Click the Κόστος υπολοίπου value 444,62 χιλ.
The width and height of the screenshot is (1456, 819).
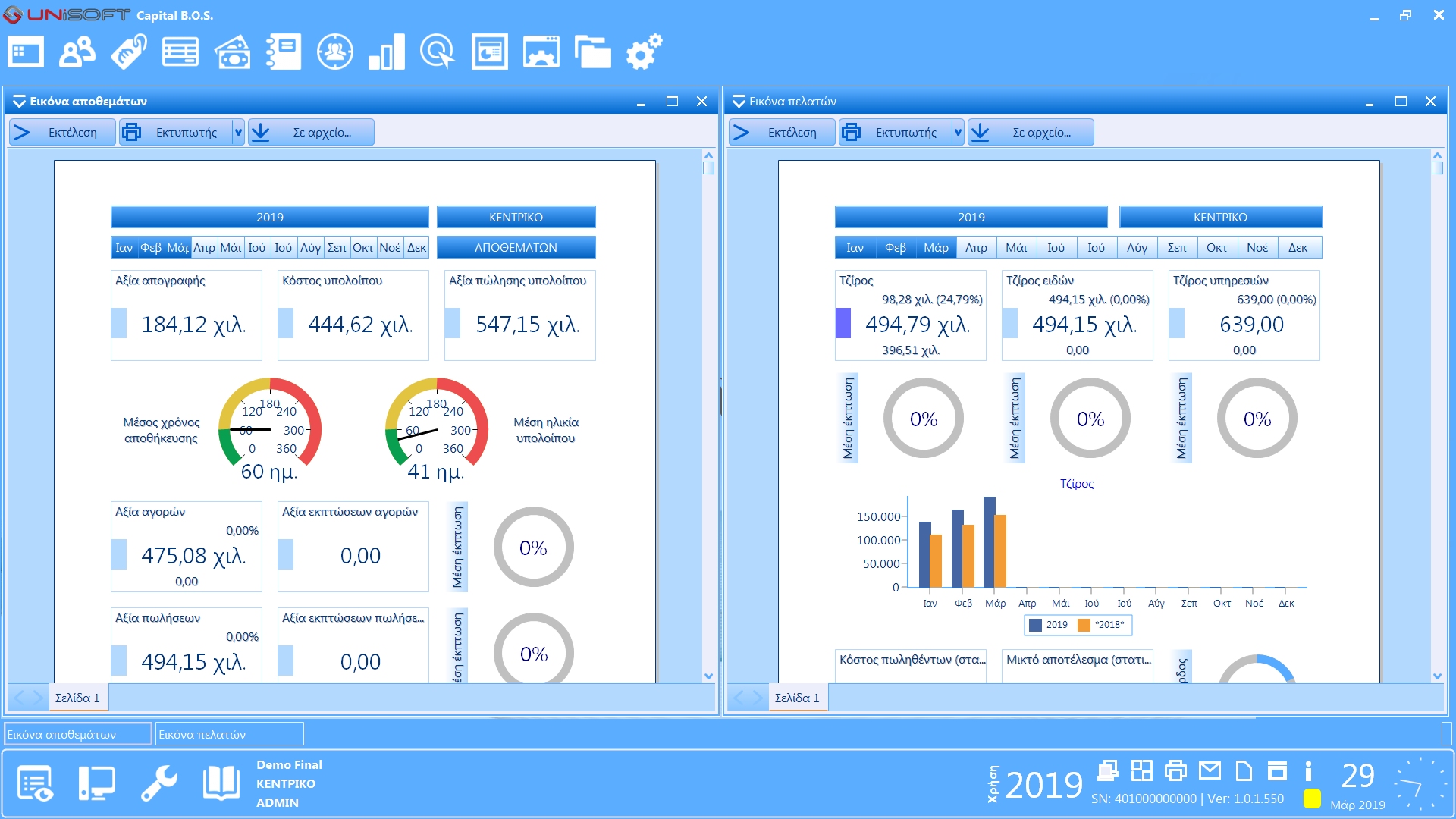coord(360,325)
